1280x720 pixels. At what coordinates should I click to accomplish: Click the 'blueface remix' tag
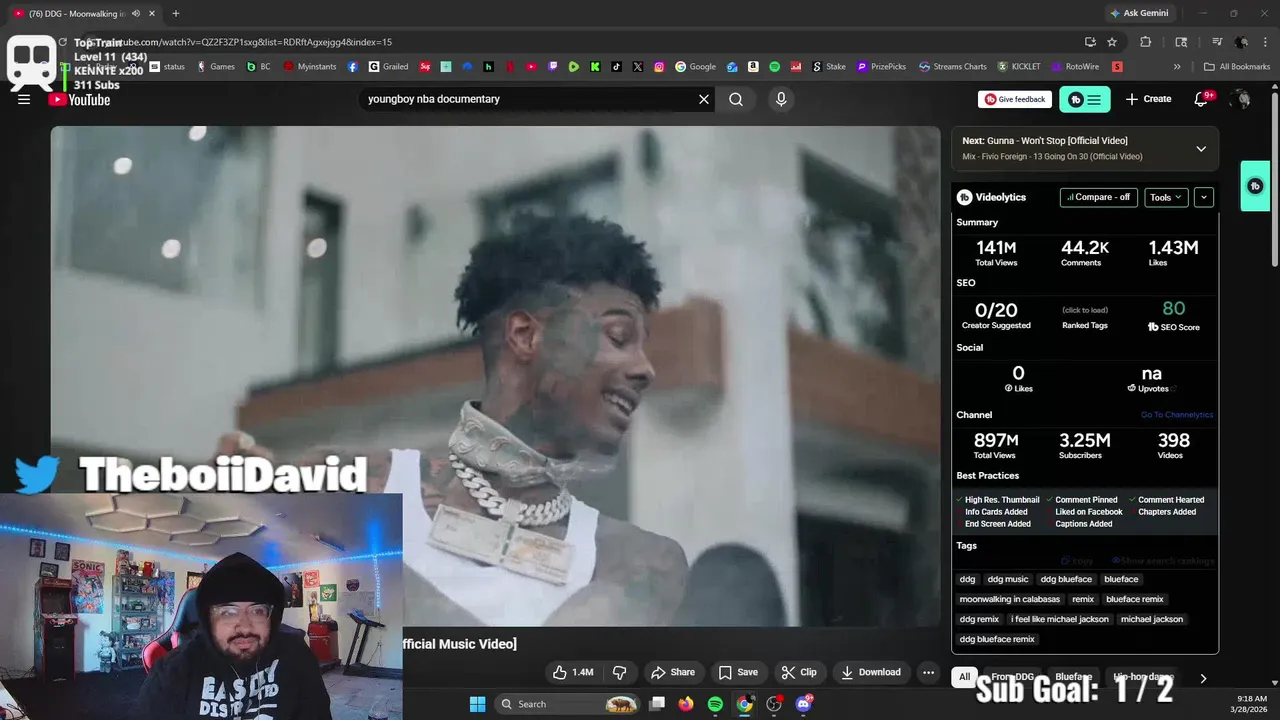click(x=1135, y=599)
